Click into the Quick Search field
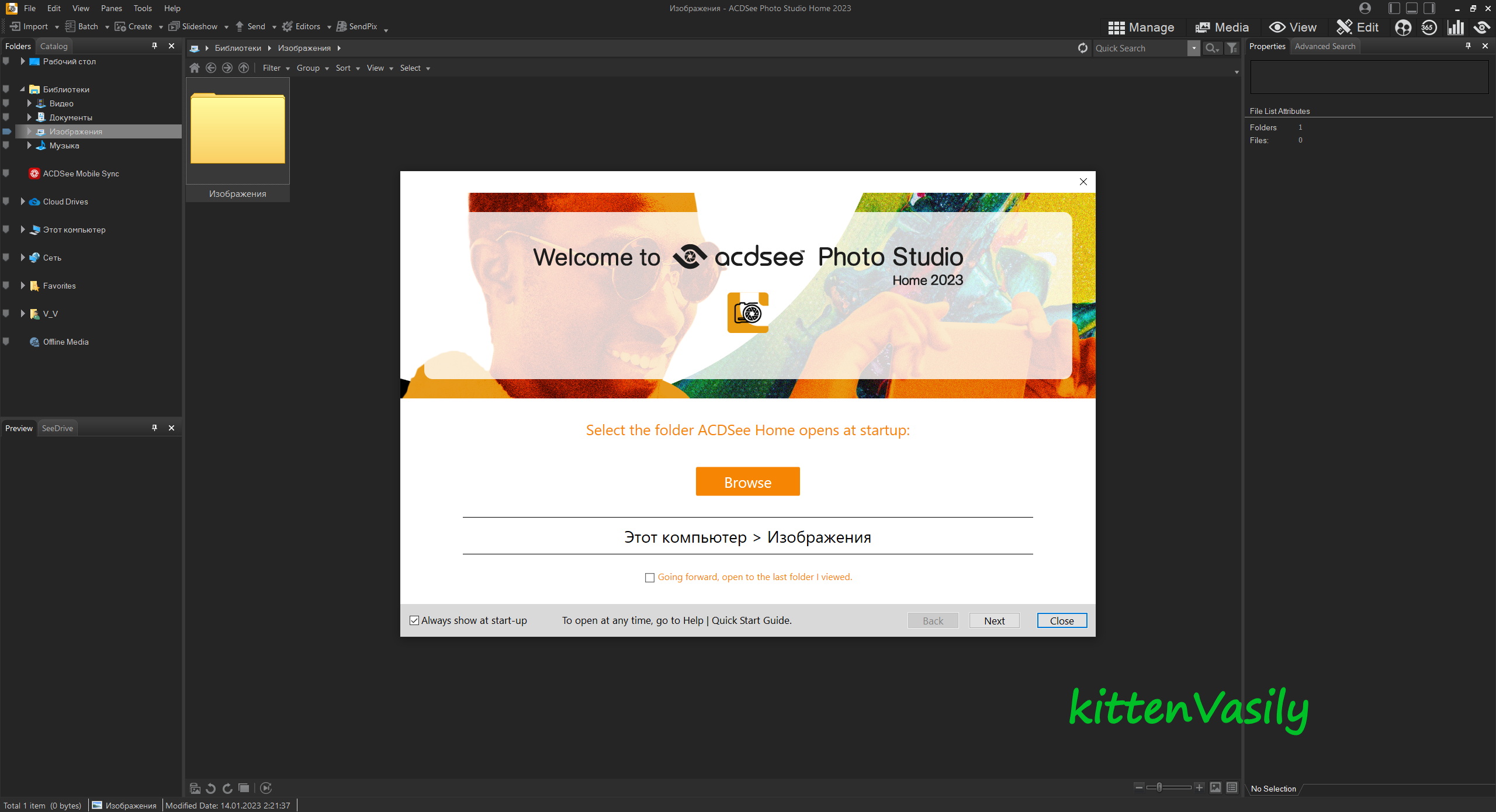 tap(1140, 48)
